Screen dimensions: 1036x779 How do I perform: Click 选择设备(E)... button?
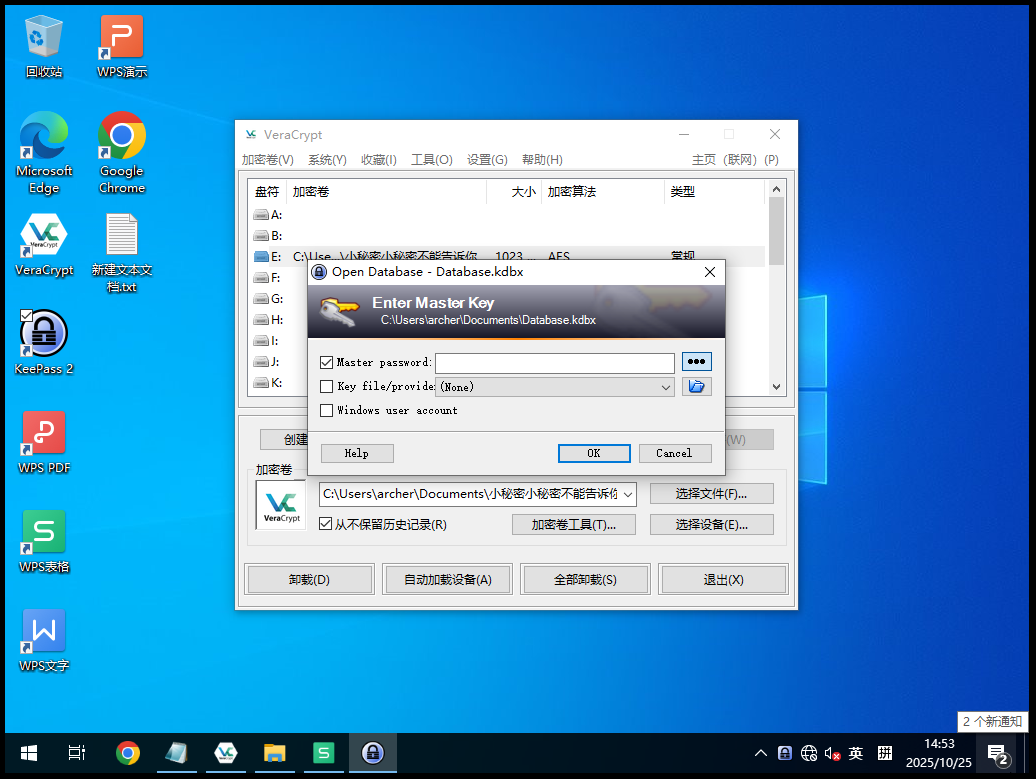click(x=712, y=525)
